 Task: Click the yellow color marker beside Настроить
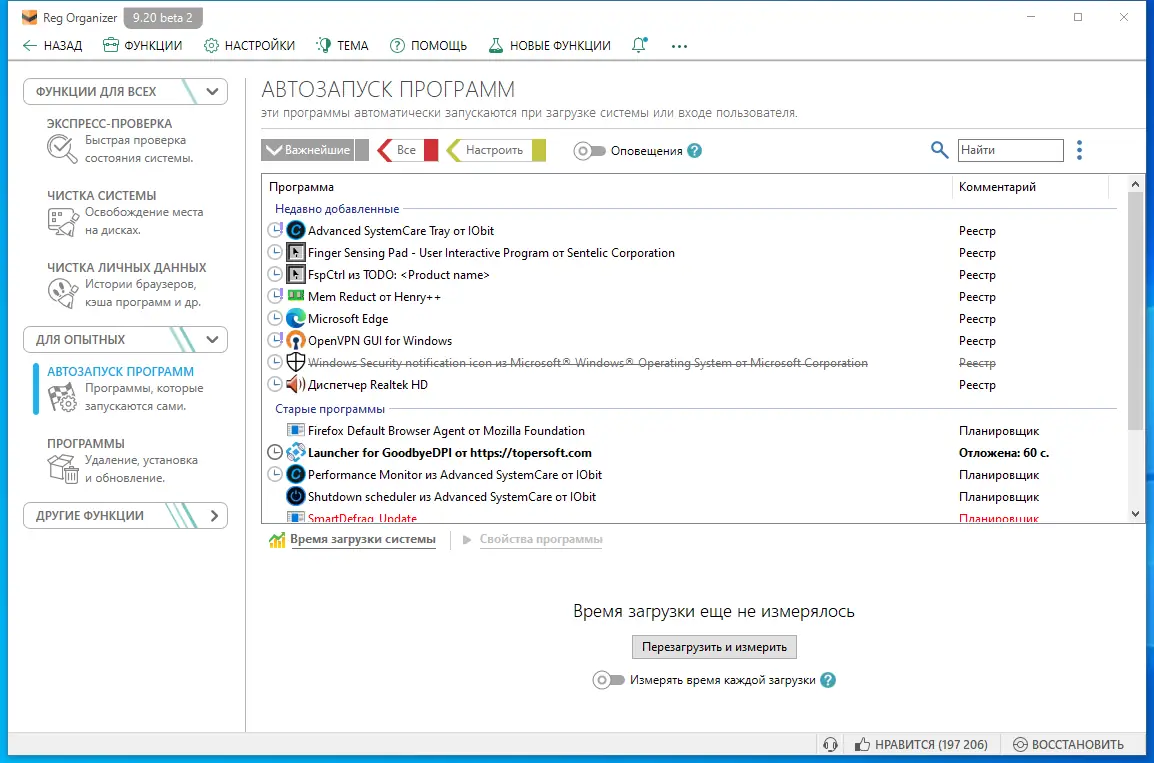539,150
